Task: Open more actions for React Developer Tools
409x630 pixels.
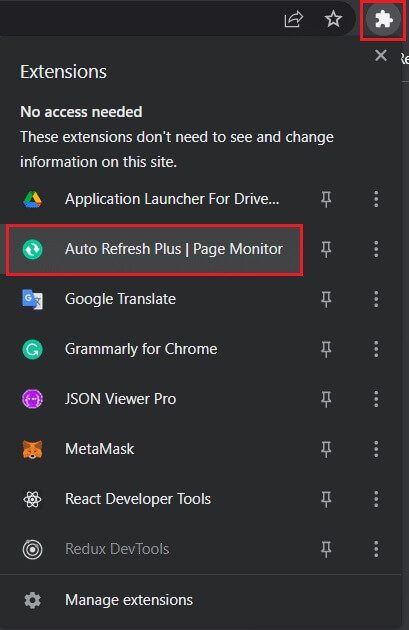Action: (x=376, y=499)
